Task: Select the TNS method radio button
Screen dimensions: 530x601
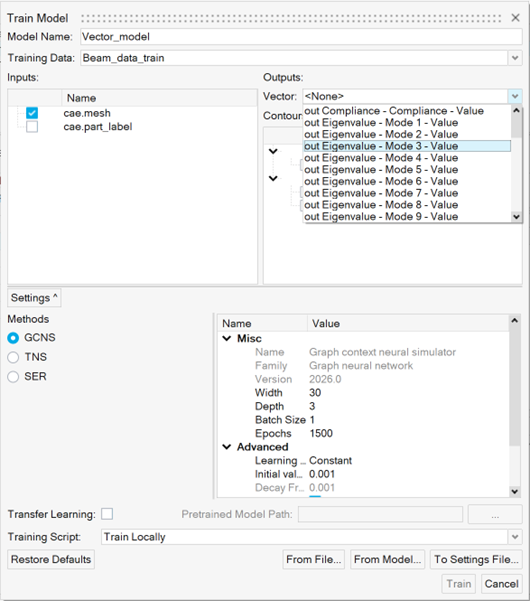Action: click(13, 357)
